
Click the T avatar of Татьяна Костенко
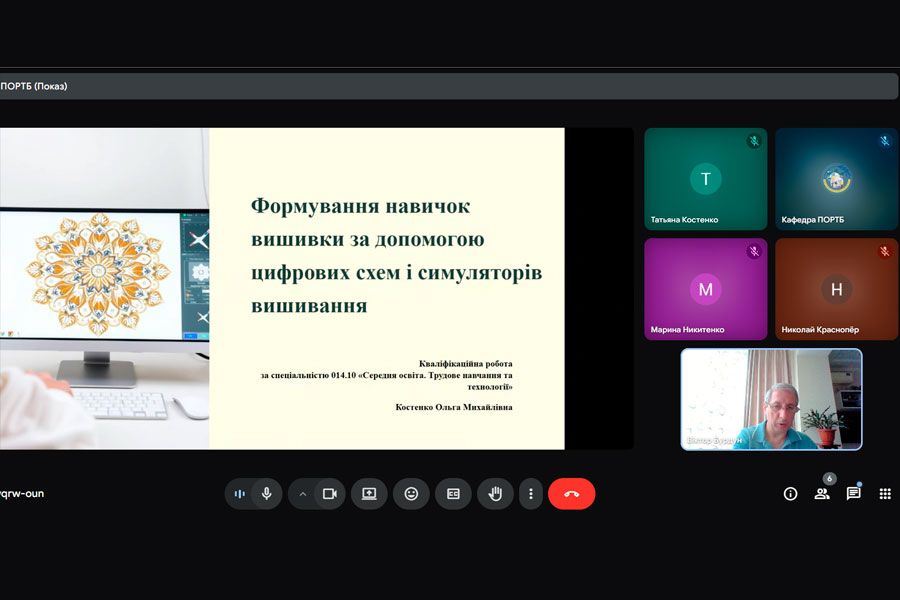coord(705,179)
